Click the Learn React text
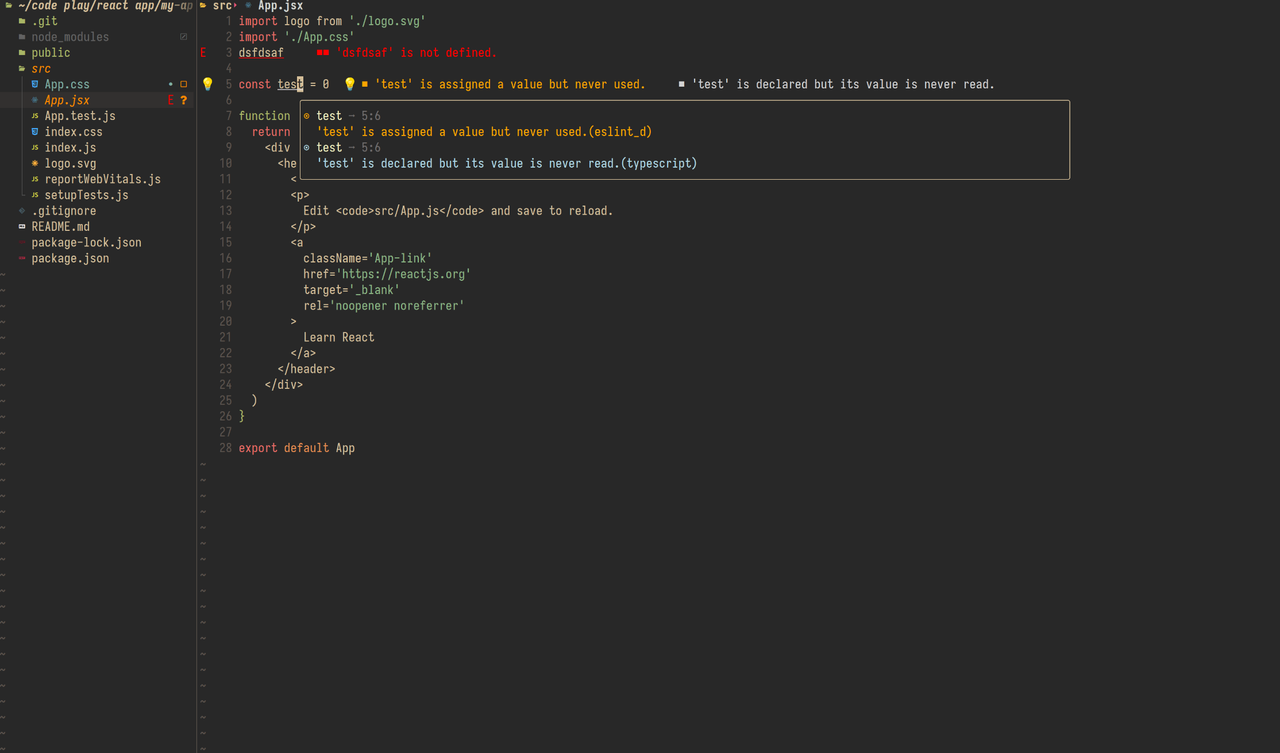The width and height of the screenshot is (1280, 753). 338,337
